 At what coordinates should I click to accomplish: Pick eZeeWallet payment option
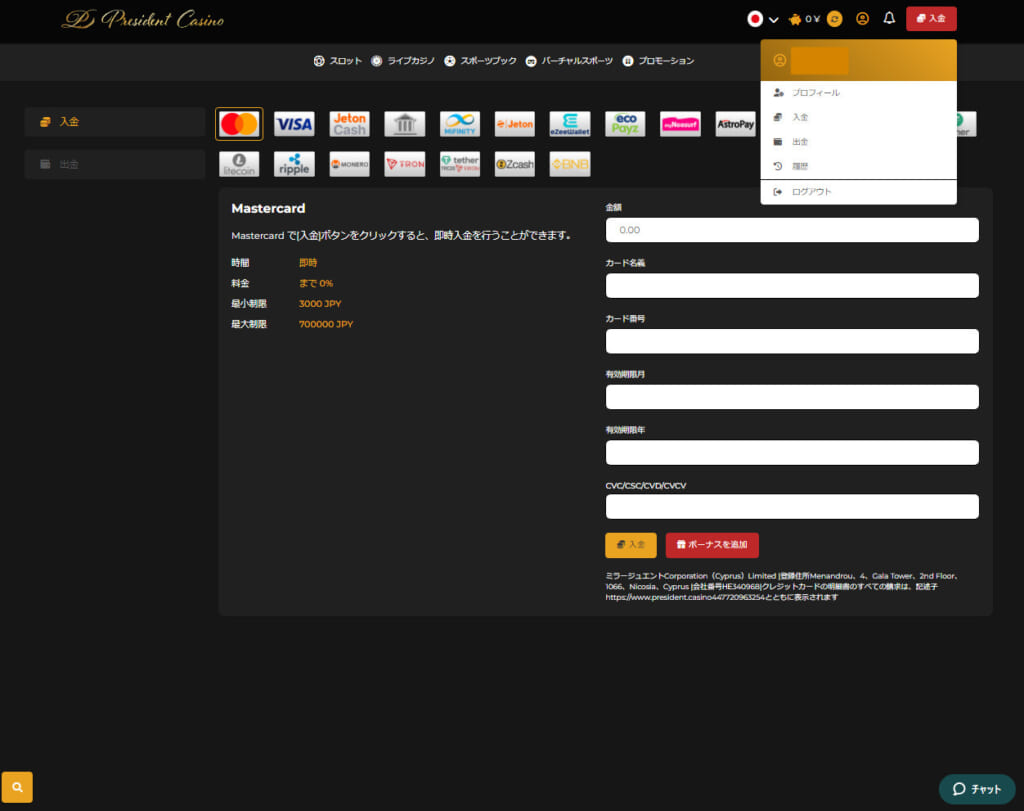click(x=570, y=124)
